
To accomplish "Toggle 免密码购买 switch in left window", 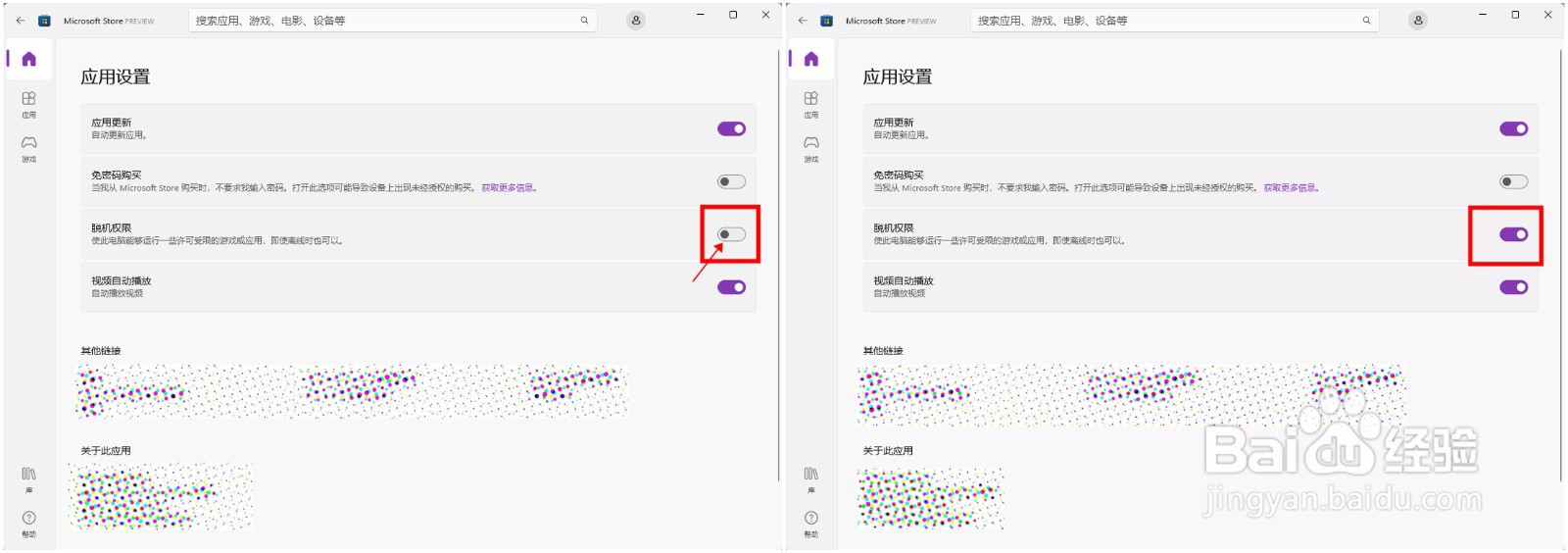I will pos(731,181).
